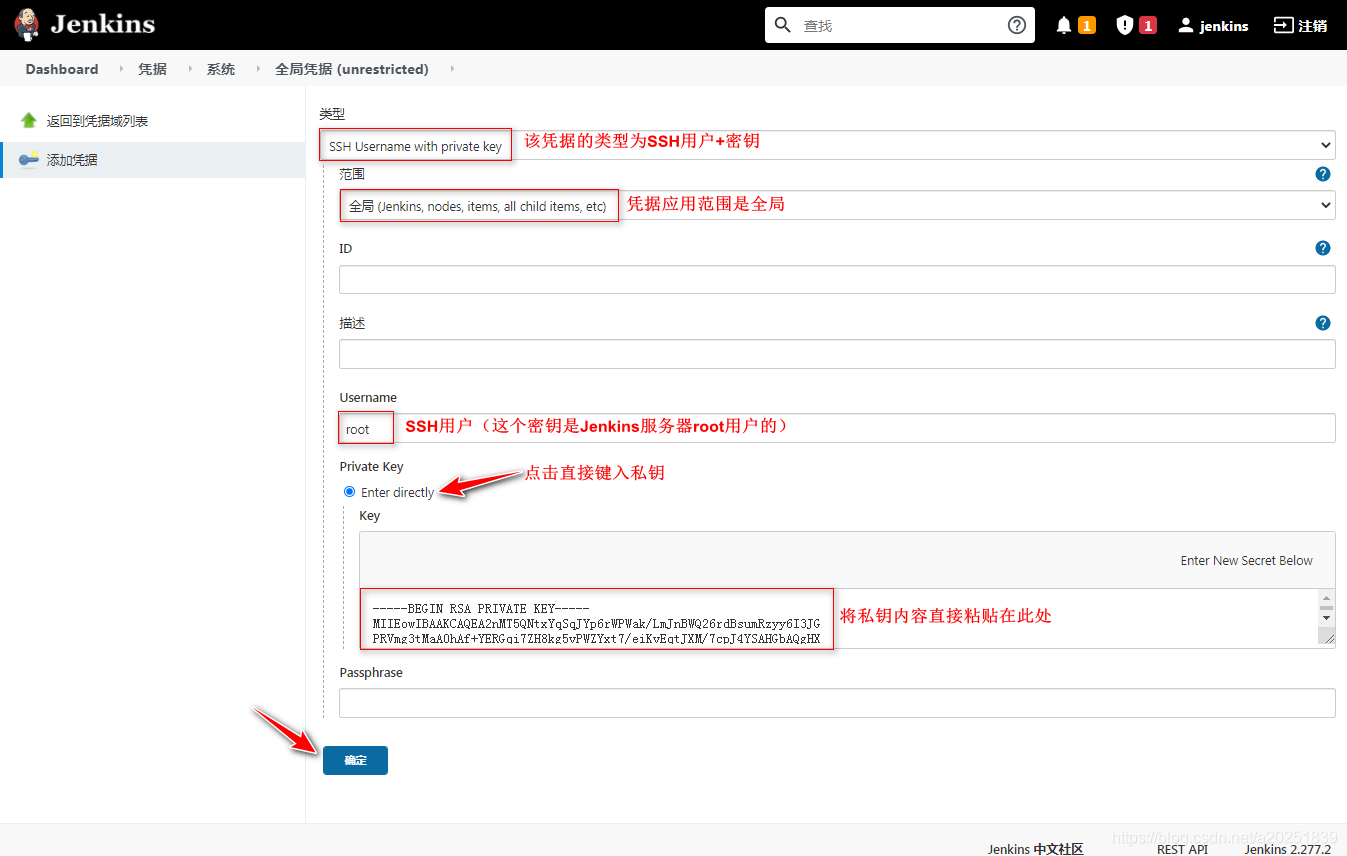The width and height of the screenshot is (1347, 856).
Task: Focus the 查找 search box
Action: pos(900,25)
